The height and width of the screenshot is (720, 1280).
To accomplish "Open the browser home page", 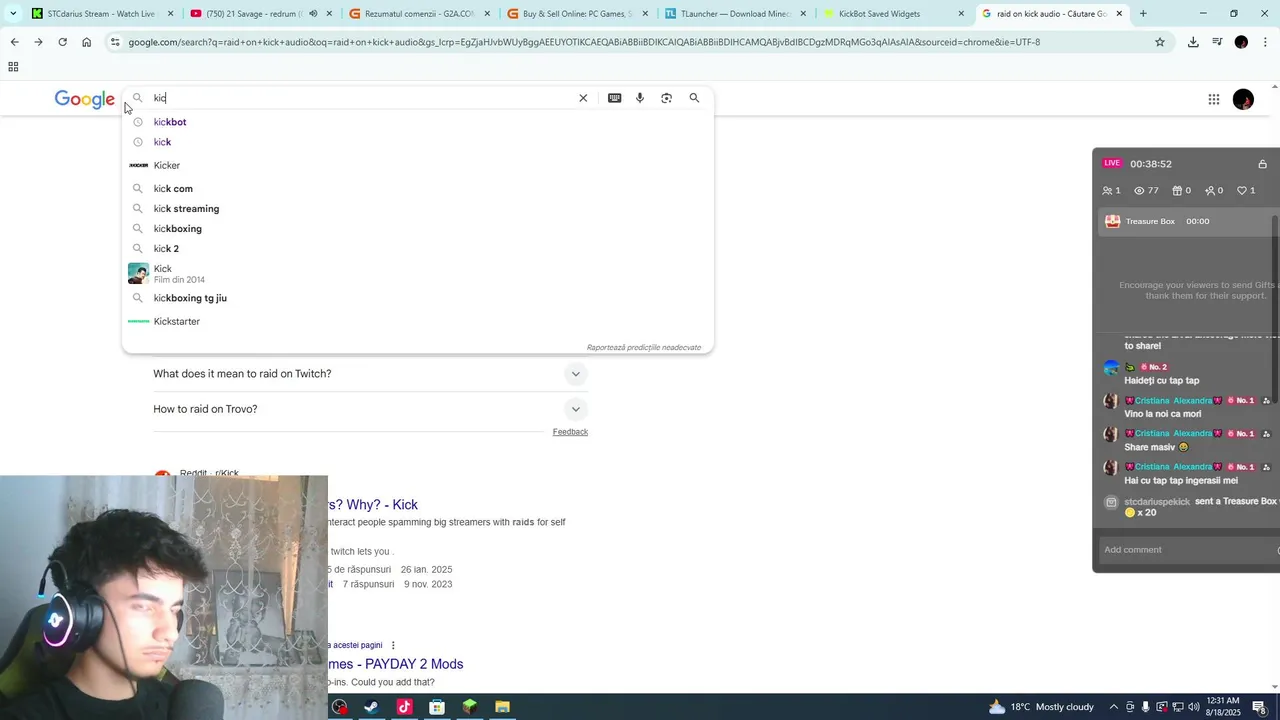I will pos(87,42).
